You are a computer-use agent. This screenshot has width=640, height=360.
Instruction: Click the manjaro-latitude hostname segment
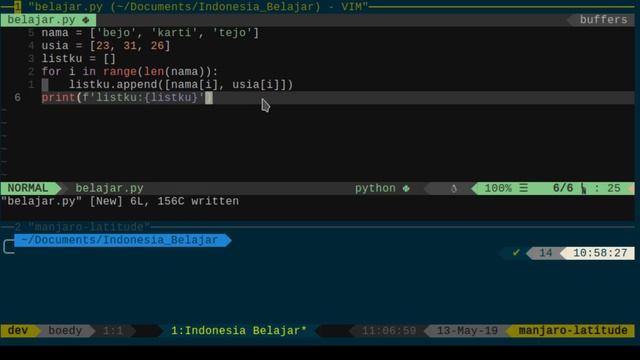click(x=573, y=331)
